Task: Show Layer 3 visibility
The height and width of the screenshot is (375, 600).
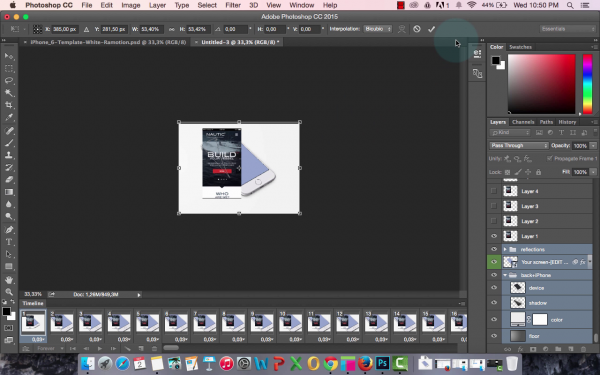Action: click(x=494, y=206)
